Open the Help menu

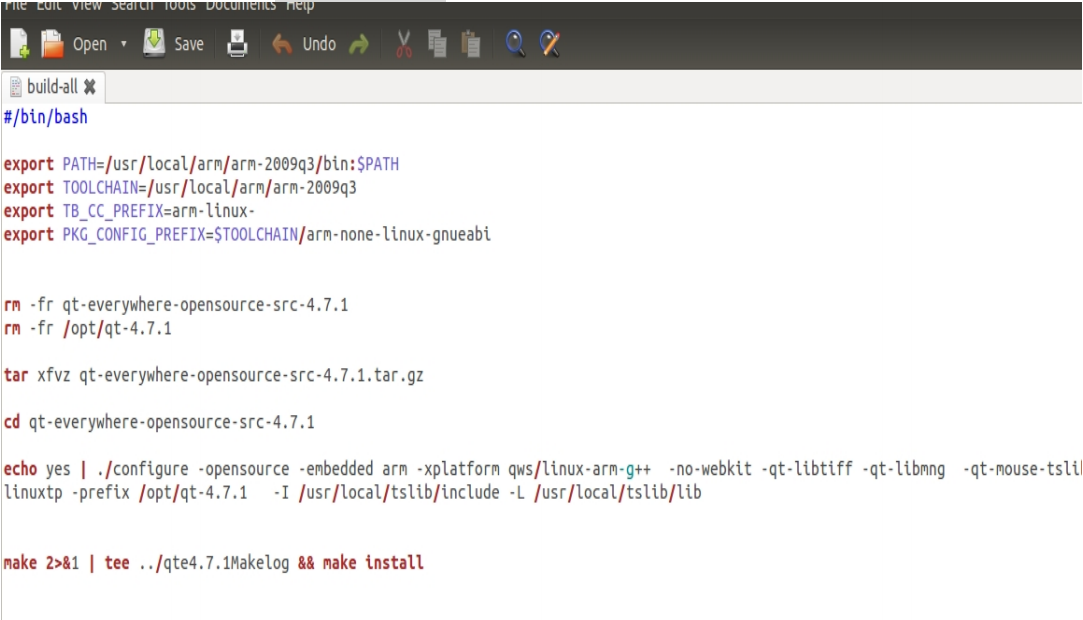click(300, 6)
